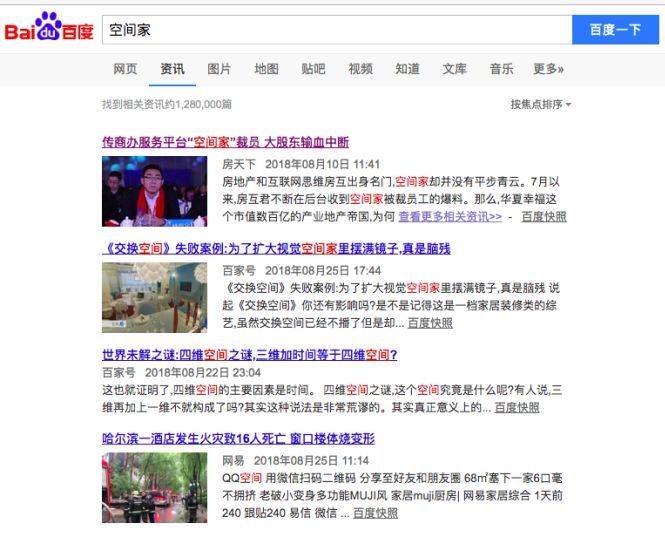665x537 pixels.
Task: Open the 文库 tab
Action: click(454, 69)
